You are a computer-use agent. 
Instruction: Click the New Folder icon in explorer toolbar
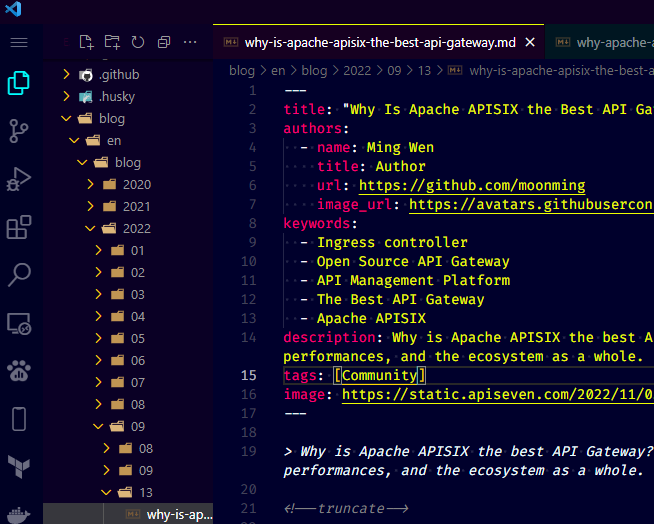click(112, 42)
